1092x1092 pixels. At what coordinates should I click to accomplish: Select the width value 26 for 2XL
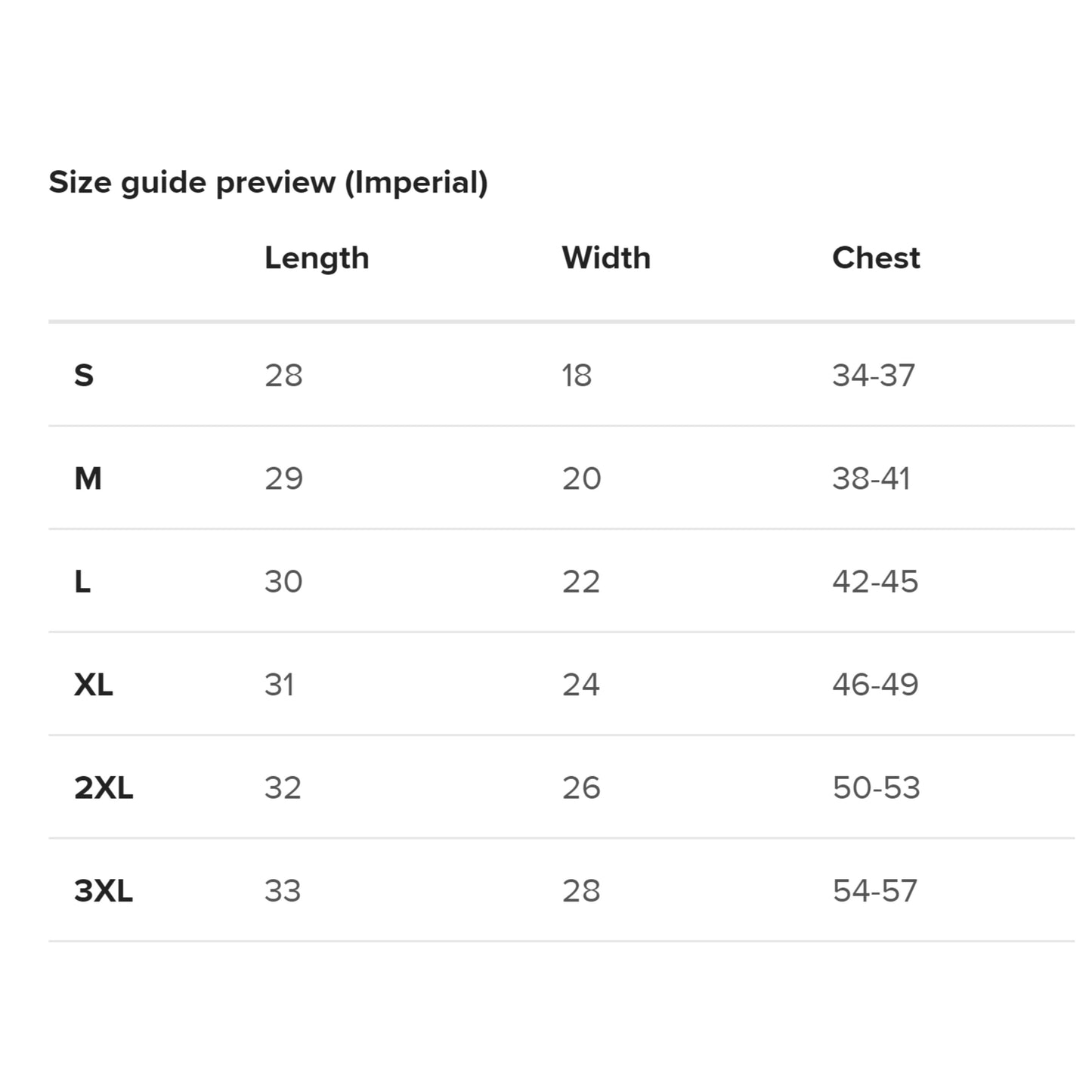(x=580, y=788)
